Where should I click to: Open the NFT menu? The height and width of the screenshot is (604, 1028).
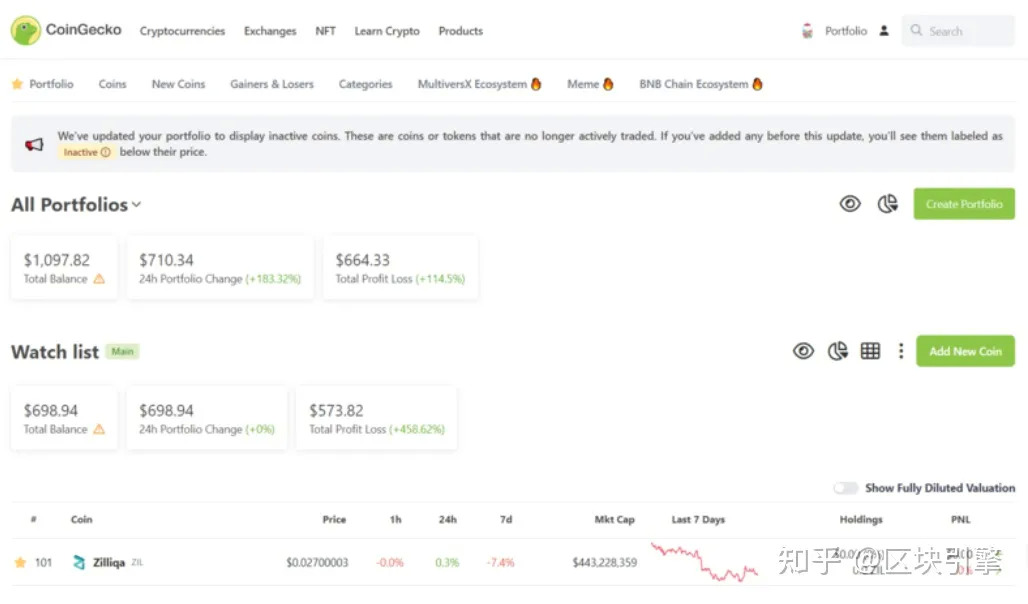tap(325, 31)
